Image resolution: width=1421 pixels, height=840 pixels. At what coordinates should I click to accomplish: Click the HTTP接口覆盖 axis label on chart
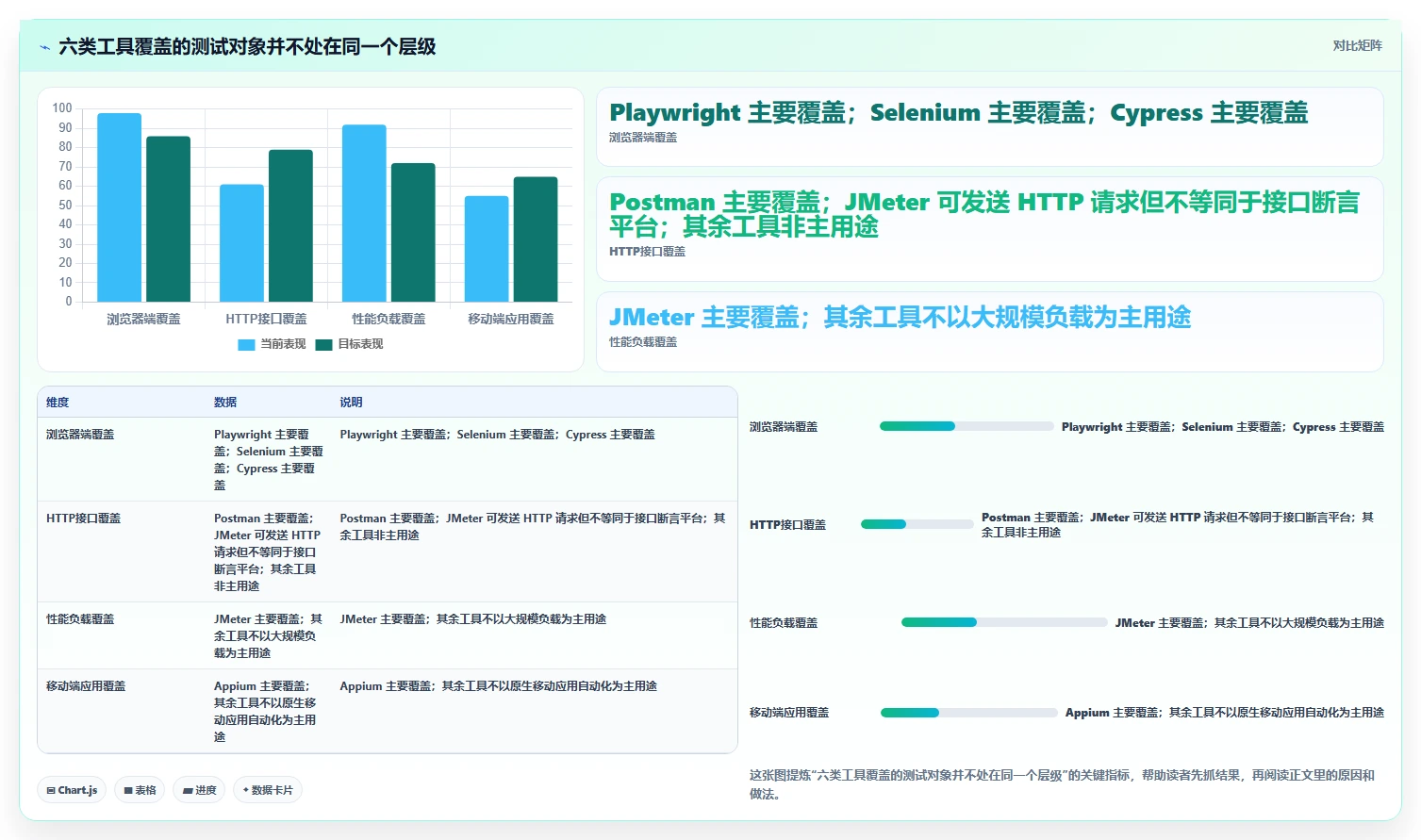(266, 320)
